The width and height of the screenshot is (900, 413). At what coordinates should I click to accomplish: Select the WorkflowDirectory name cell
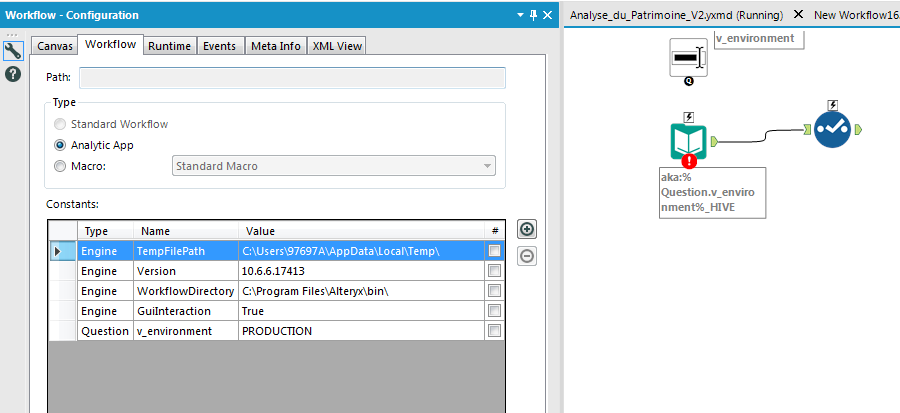click(x=186, y=291)
